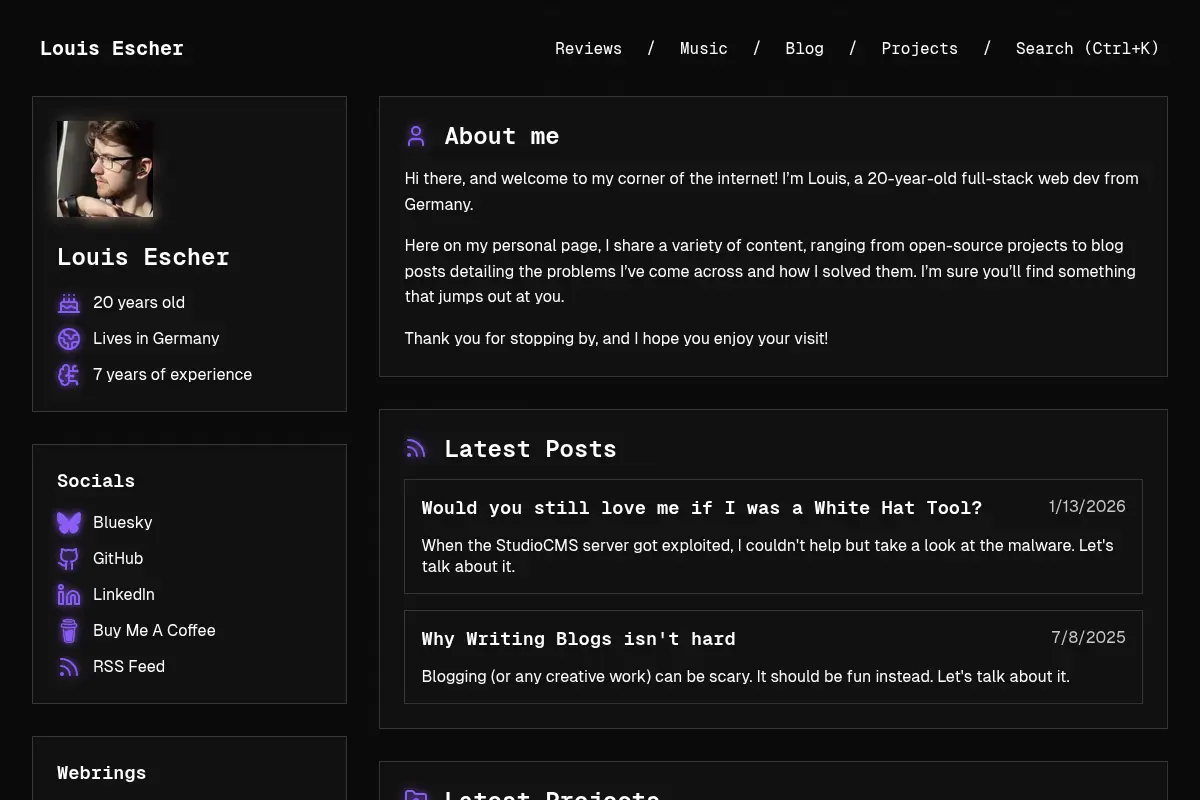Open Search (Ctrl+K) in the header
Screen dimensions: 1200x800
(x=1087, y=48)
